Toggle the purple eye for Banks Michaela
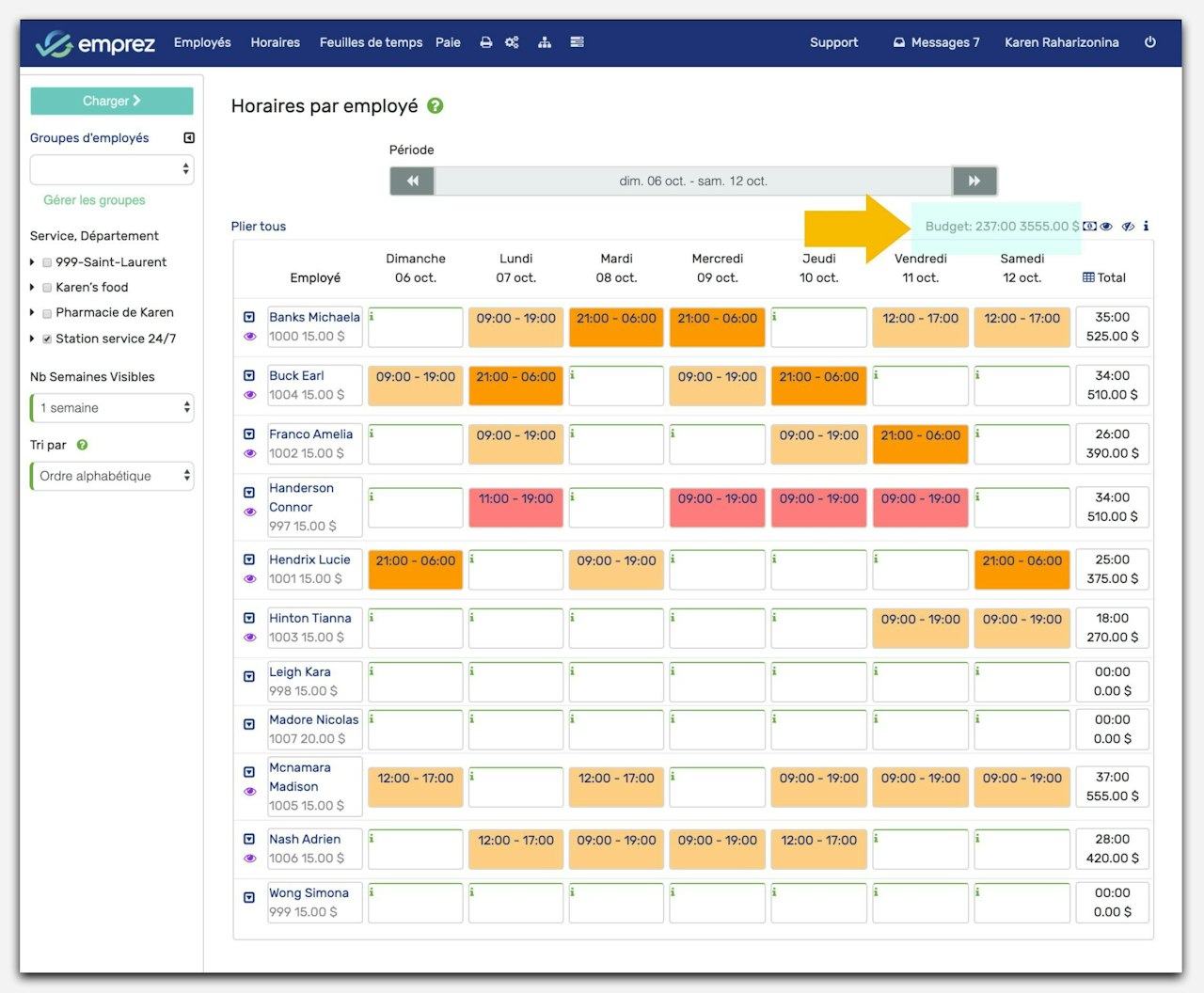 [250, 337]
